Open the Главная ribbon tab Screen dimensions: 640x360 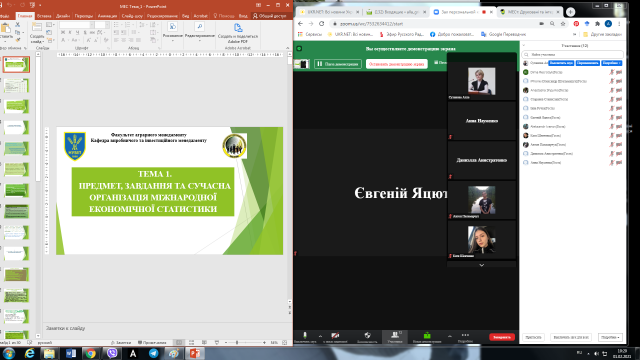point(25,16)
